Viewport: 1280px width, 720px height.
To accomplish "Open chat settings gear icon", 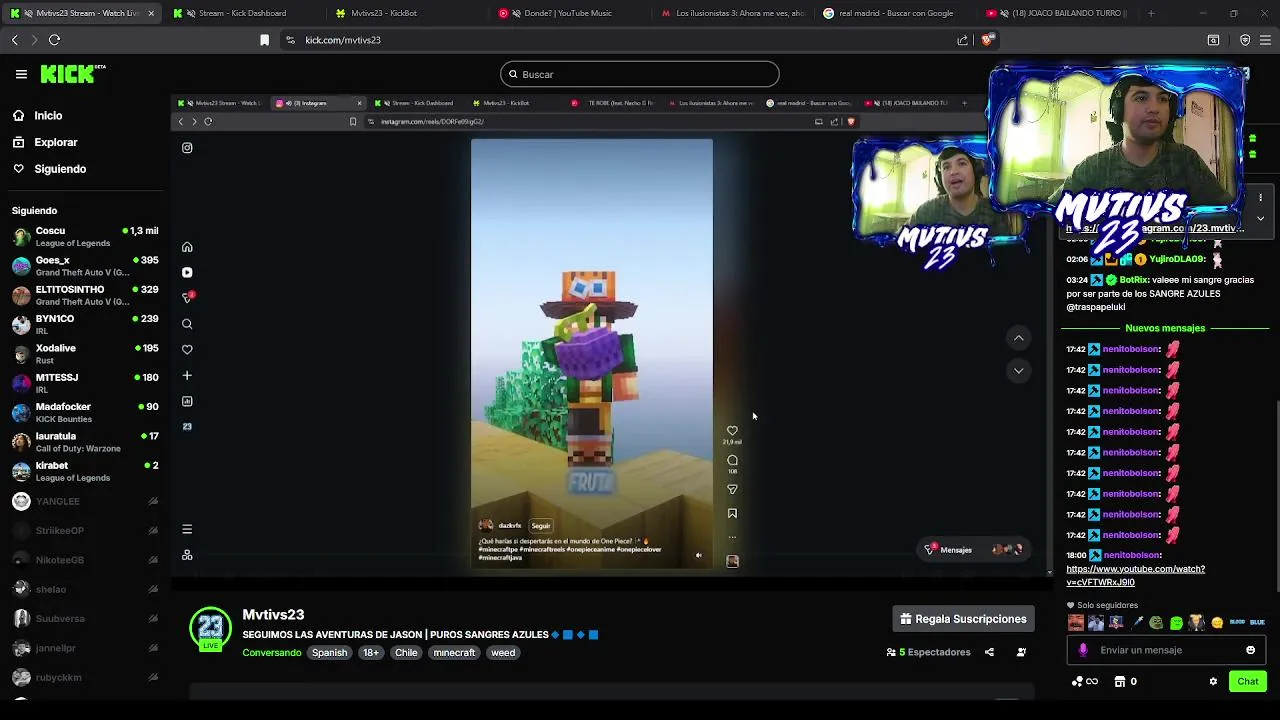I will [x=1213, y=682].
